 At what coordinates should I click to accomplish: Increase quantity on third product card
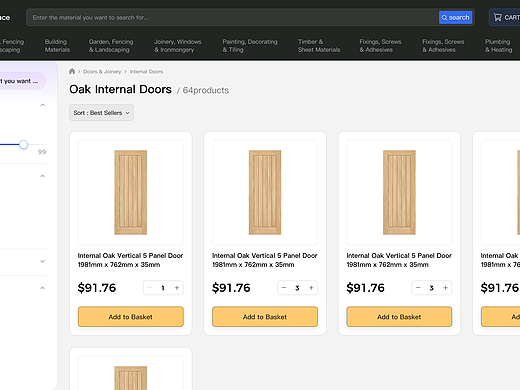pos(446,288)
